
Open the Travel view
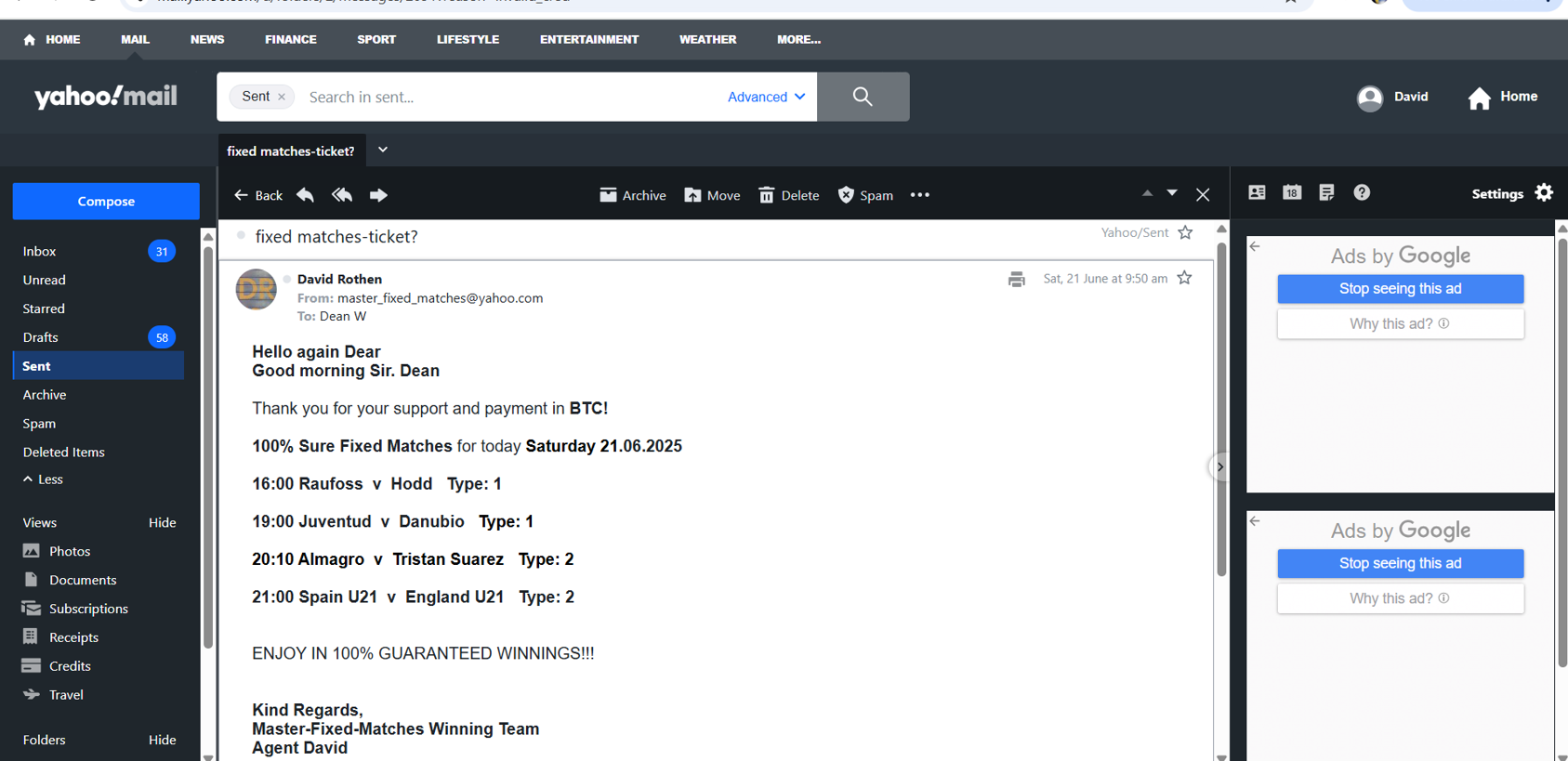coord(53,695)
